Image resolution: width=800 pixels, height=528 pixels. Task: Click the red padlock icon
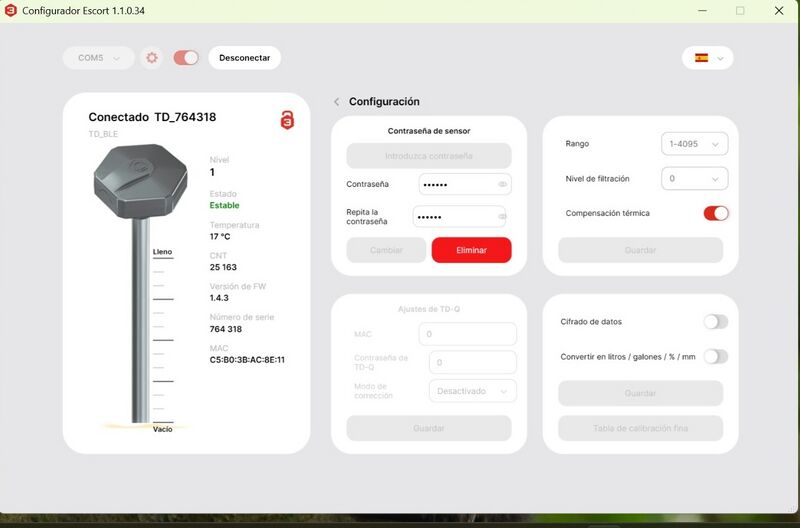coord(287,120)
